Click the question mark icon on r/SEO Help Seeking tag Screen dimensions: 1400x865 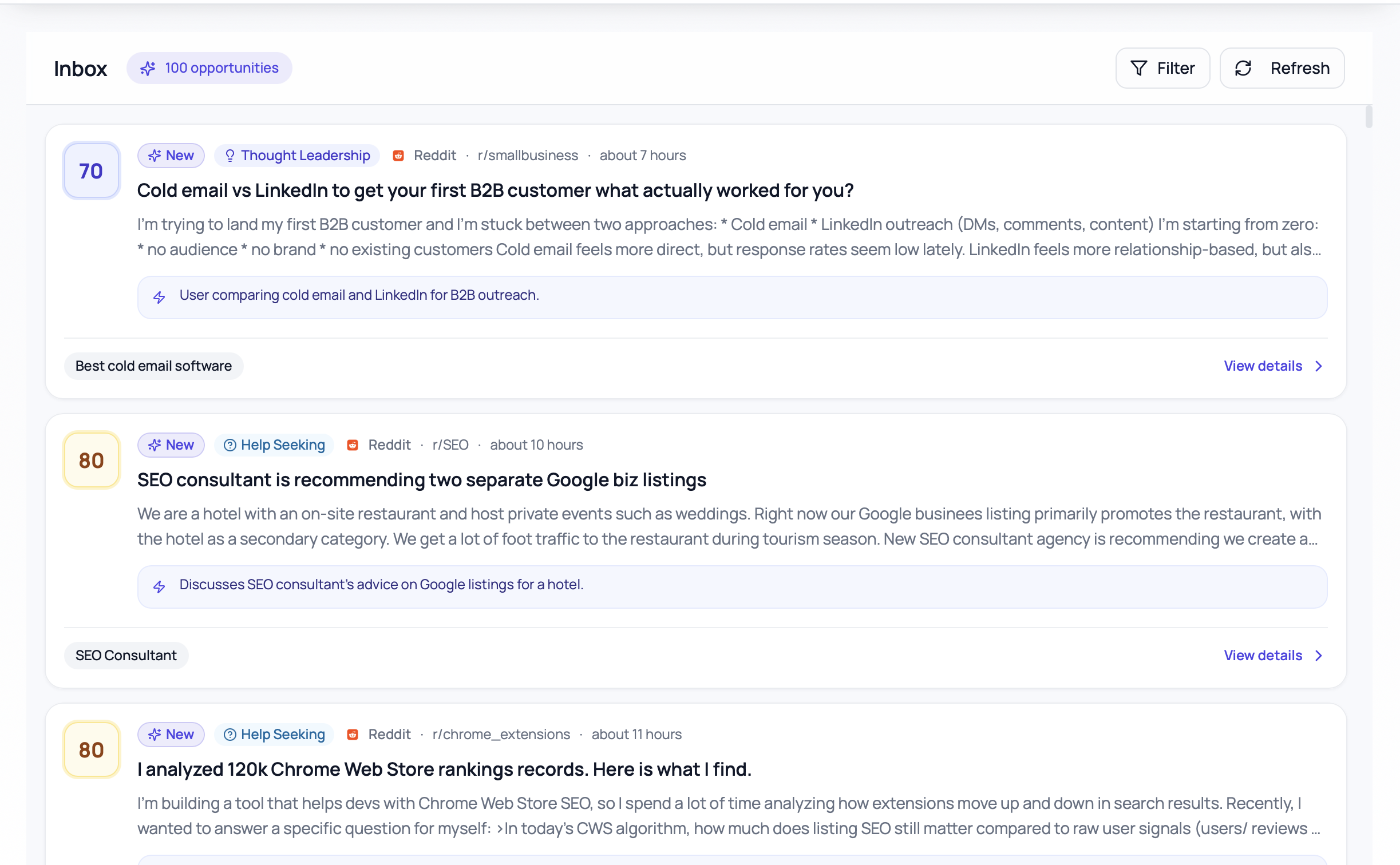230,445
